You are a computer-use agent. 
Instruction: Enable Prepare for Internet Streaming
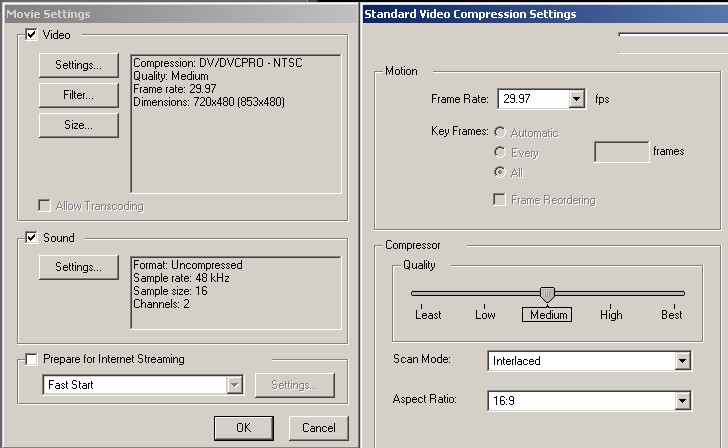[31, 359]
